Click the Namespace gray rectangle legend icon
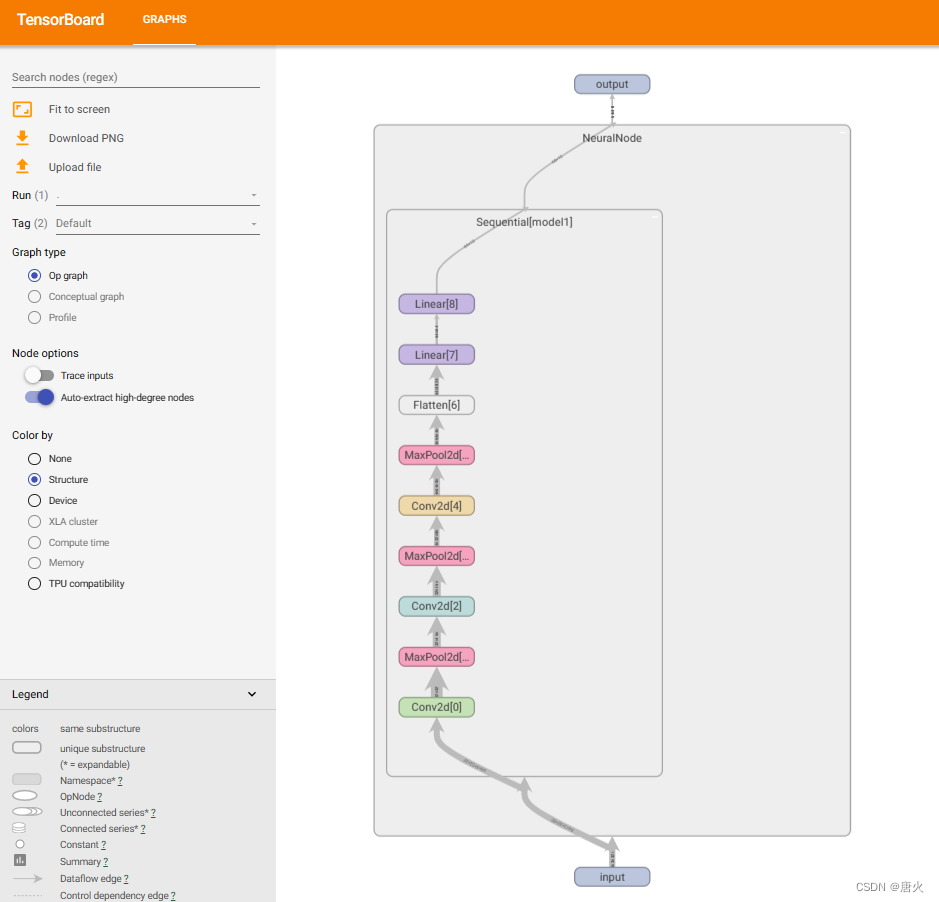This screenshot has width=939, height=902. pyautogui.click(x=26, y=779)
